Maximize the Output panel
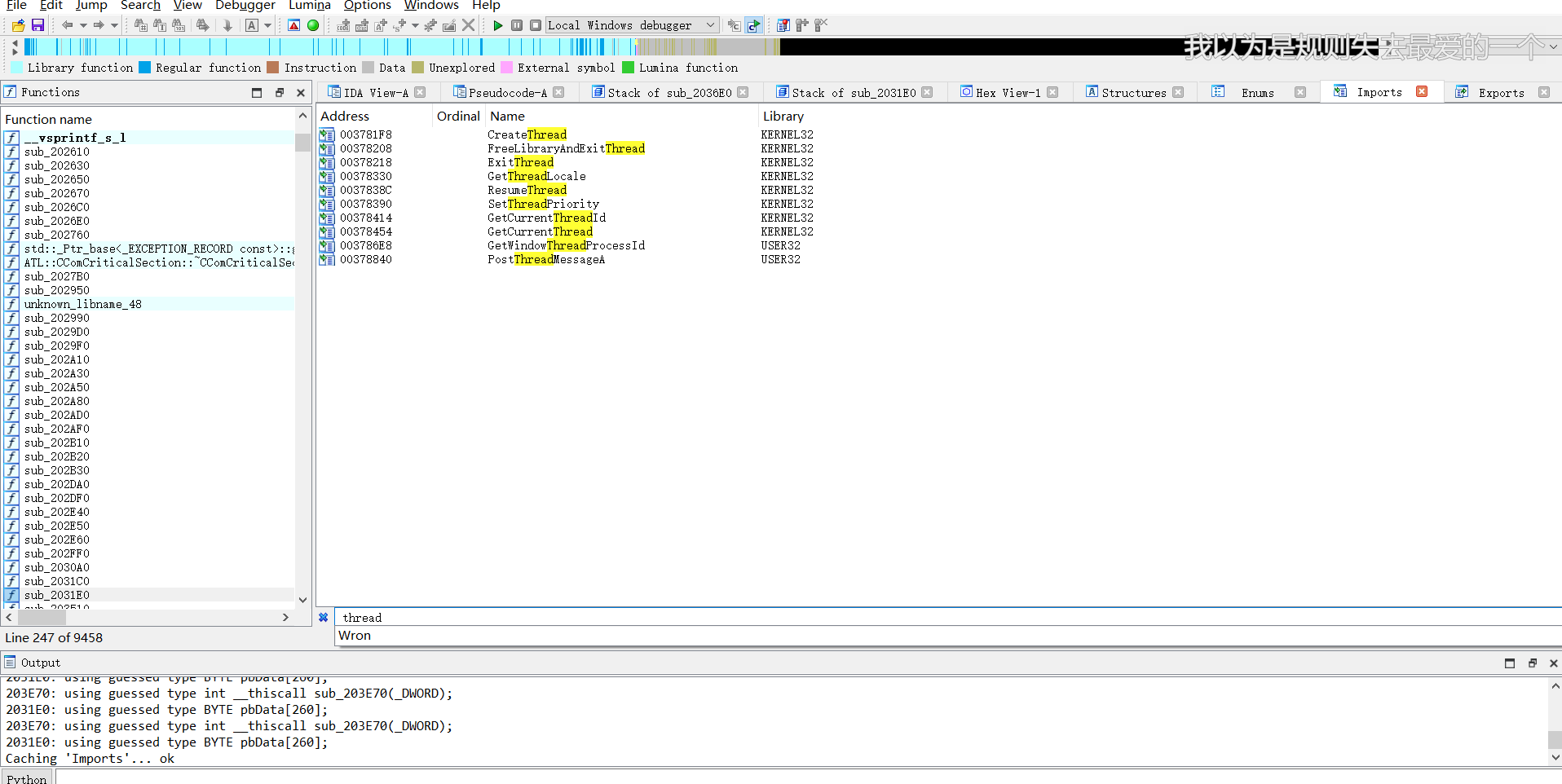Viewport: 1562px width, 784px height. click(1510, 663)
